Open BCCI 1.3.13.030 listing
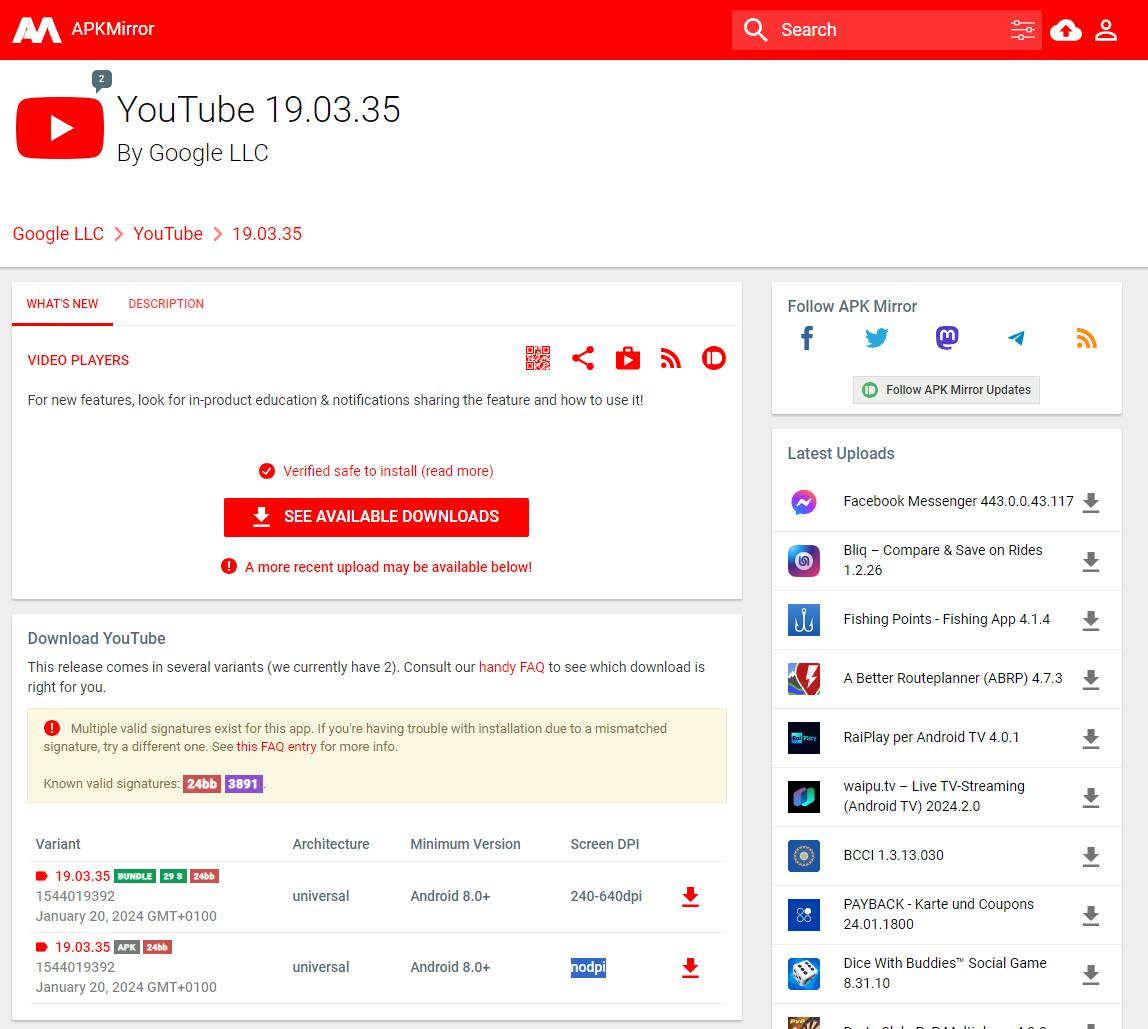1148x1029 pixels. point(893,855)
